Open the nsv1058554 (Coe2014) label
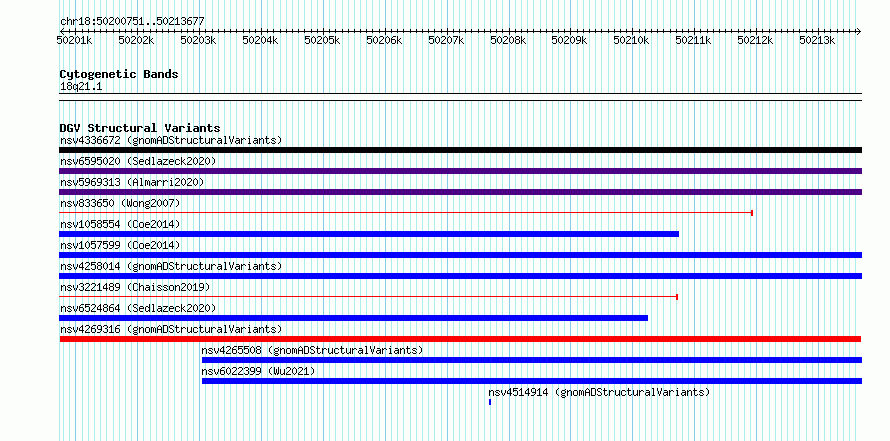Image resolution: width=890 pixels, height=441 pixels. [120, 224]
